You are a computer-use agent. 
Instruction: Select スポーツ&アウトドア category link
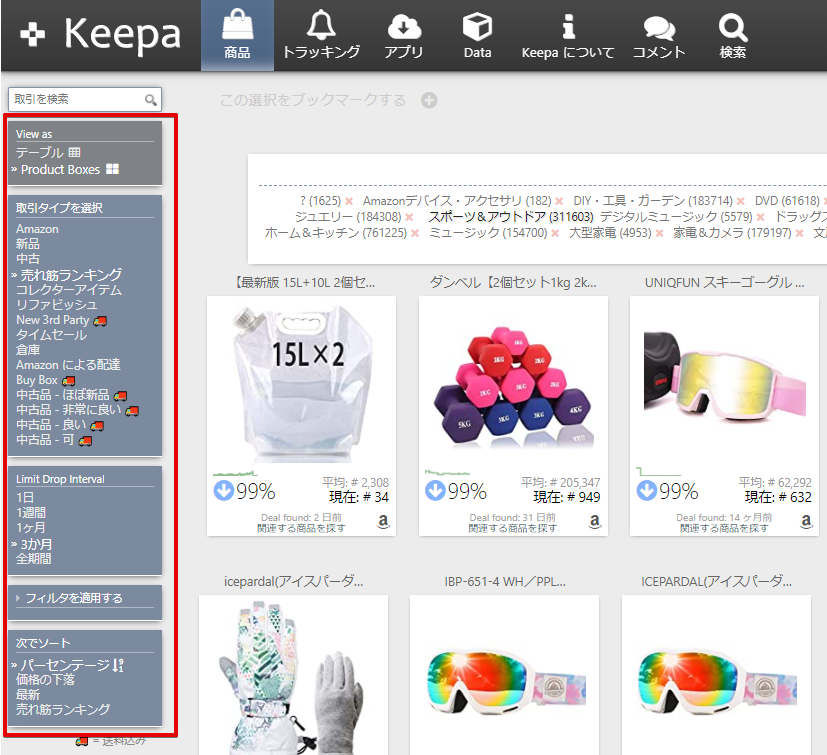[x=510, y=217]
